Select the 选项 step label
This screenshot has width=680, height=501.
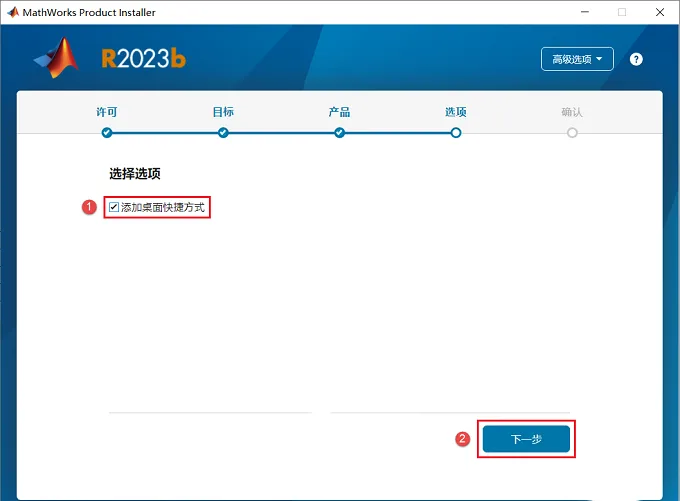click(x=455, y=112)
